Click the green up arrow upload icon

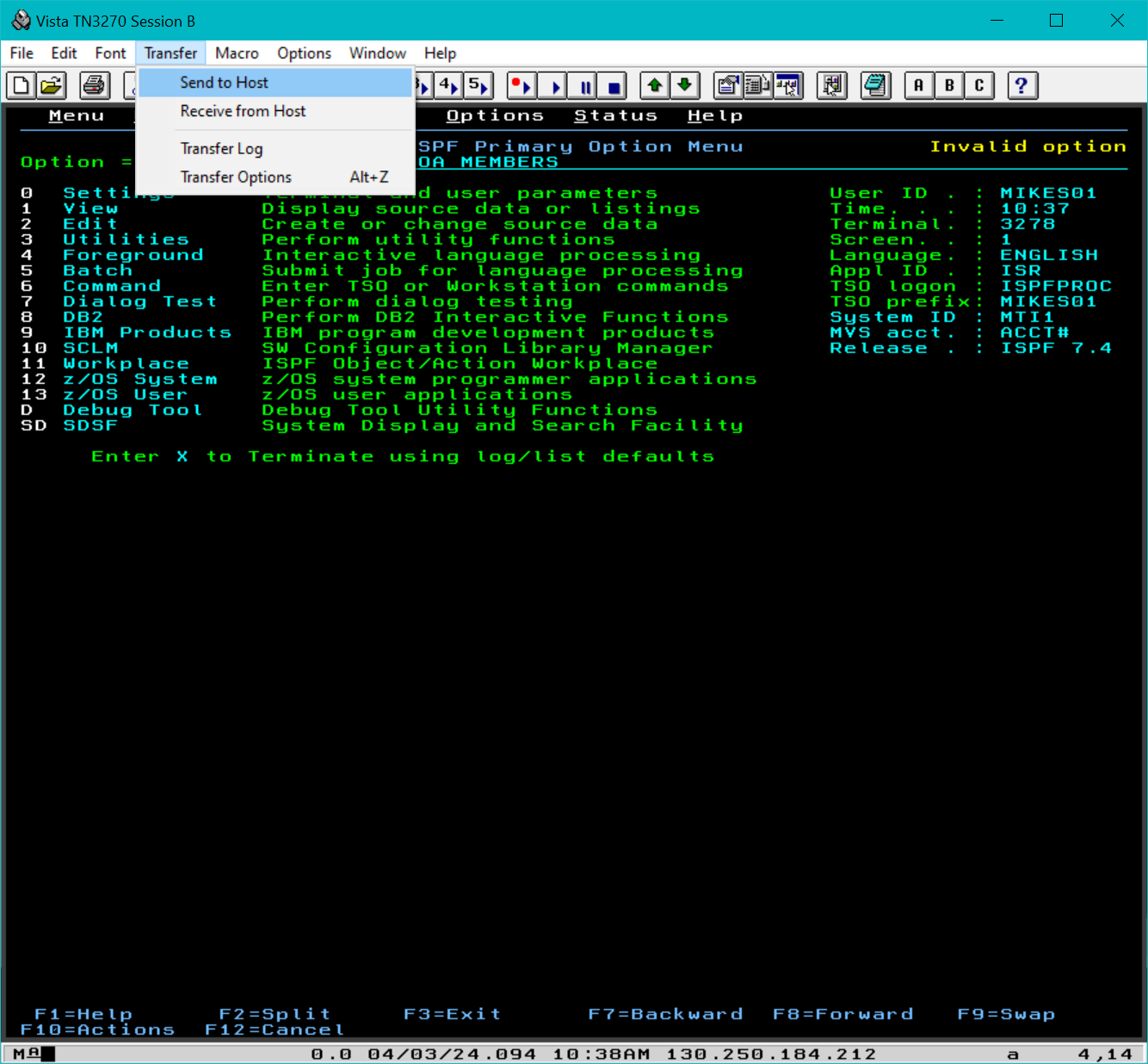point(655,85)
